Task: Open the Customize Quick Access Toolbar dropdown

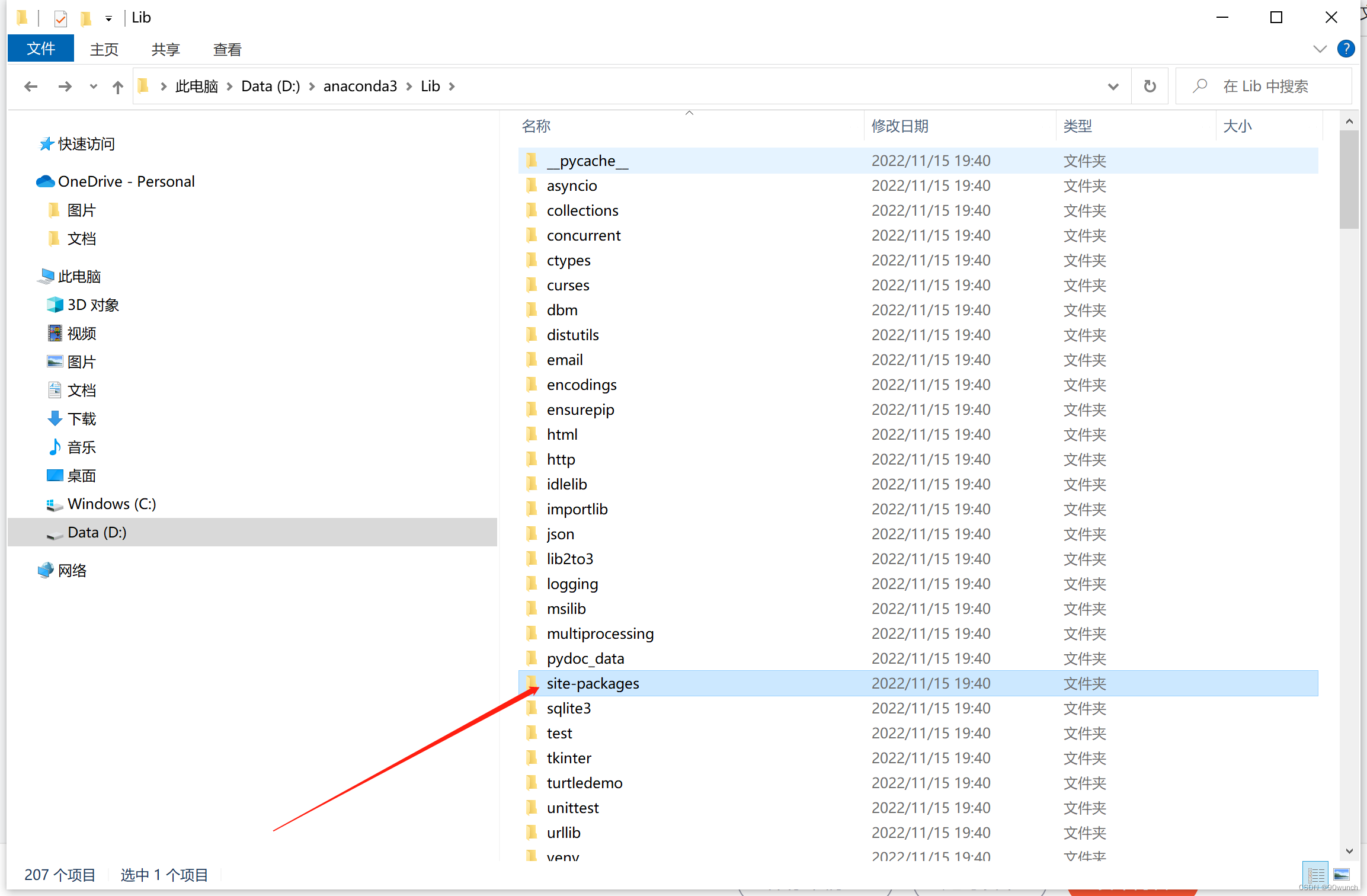Action: coord(108,18)
